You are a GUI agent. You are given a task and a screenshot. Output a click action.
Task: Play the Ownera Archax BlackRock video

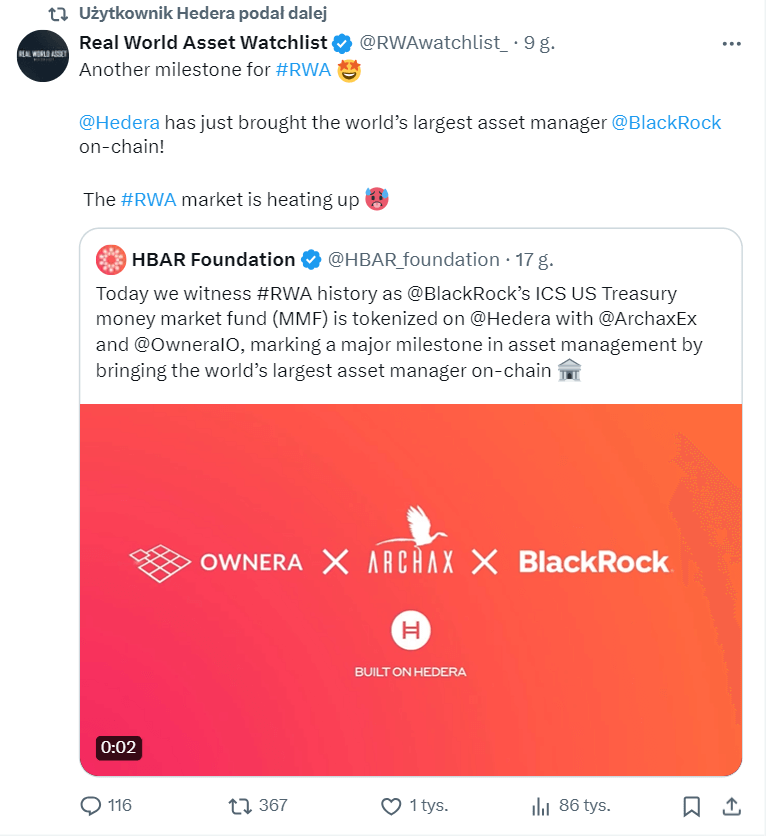(x=411, y=590)
